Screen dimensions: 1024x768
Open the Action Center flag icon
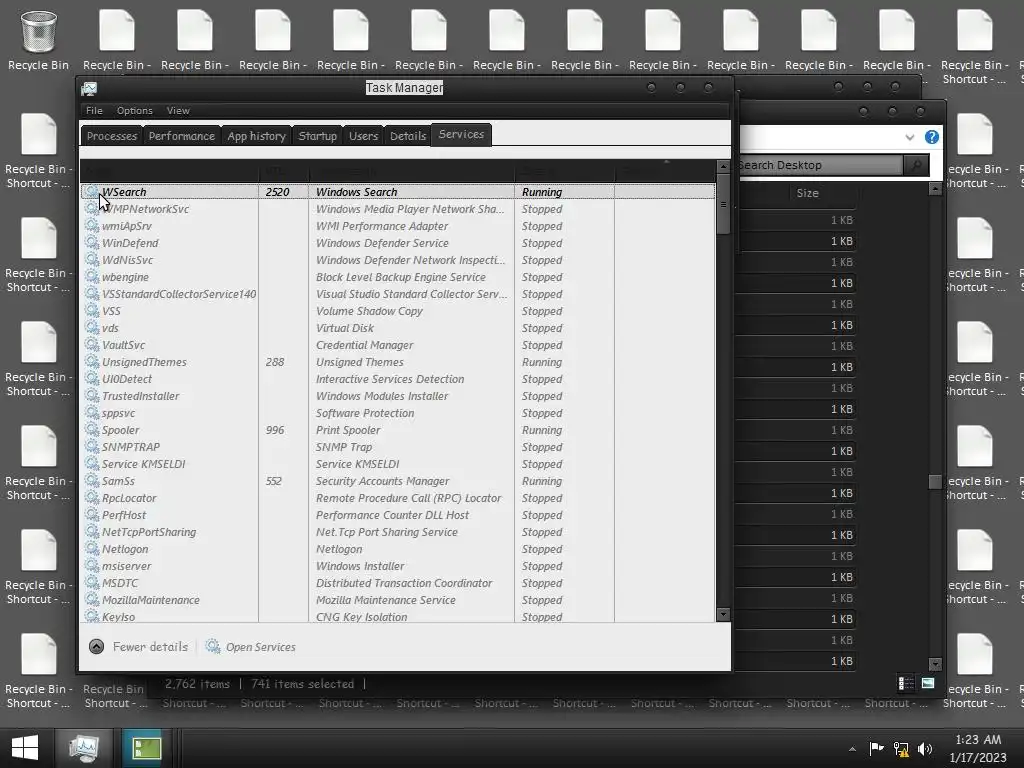(876, 748)
